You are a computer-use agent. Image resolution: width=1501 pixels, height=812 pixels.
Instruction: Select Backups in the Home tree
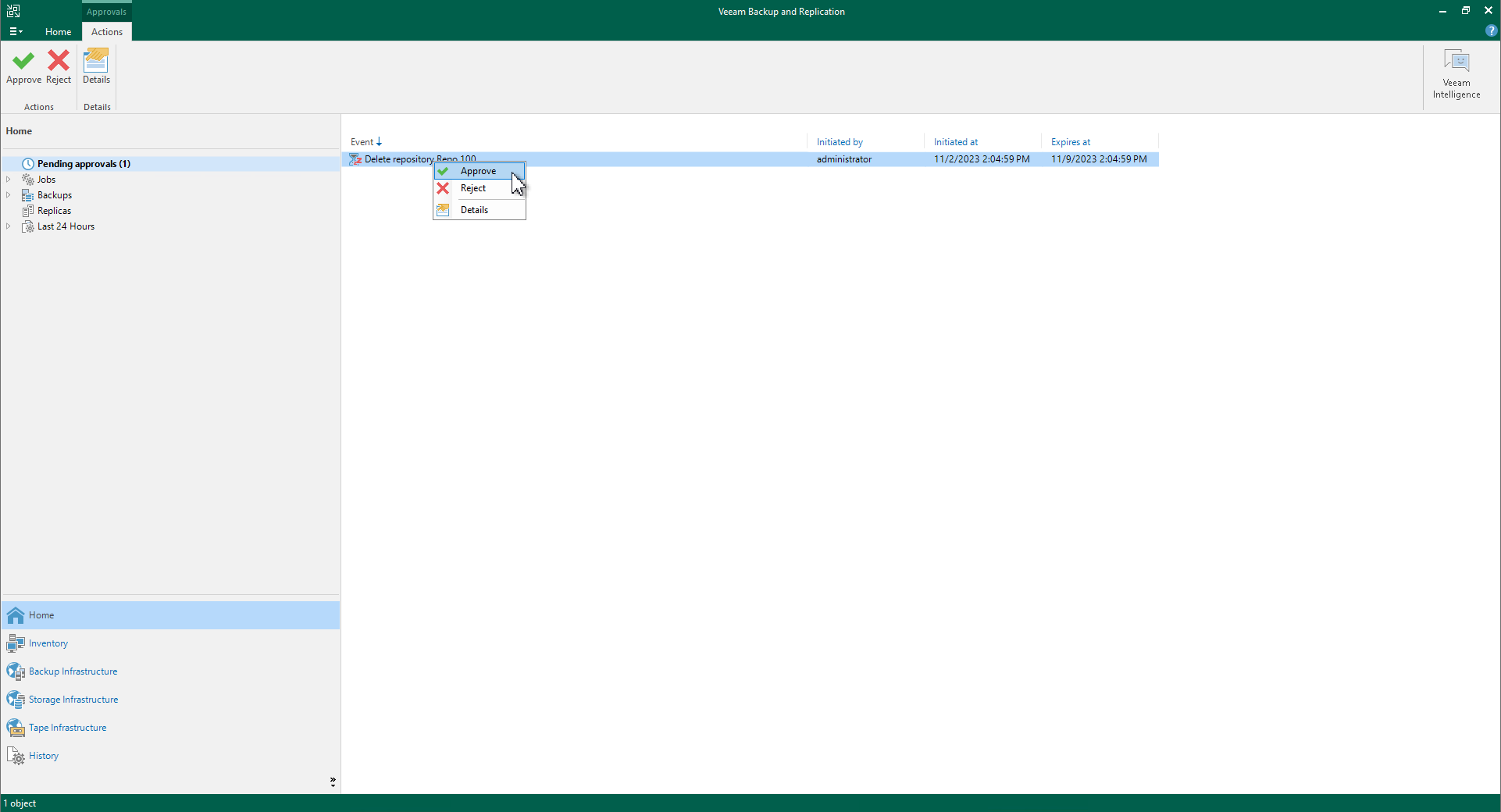pyautogui.click(x=55, y=195)
